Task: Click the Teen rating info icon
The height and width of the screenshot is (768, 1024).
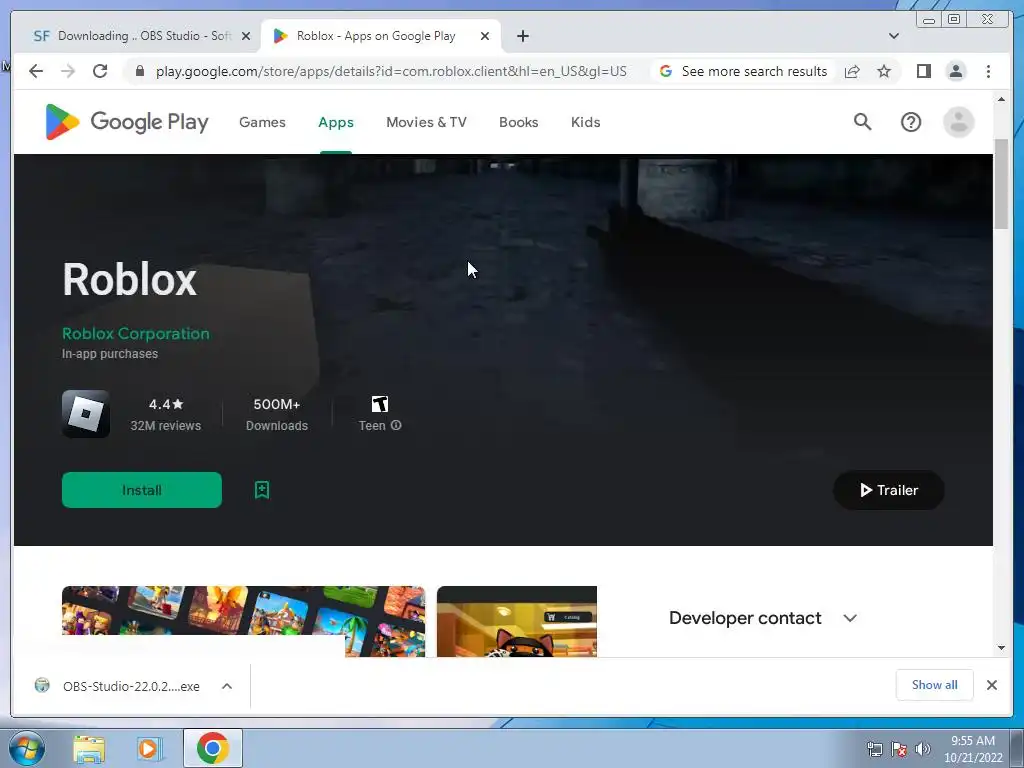Action: point(396,425)
